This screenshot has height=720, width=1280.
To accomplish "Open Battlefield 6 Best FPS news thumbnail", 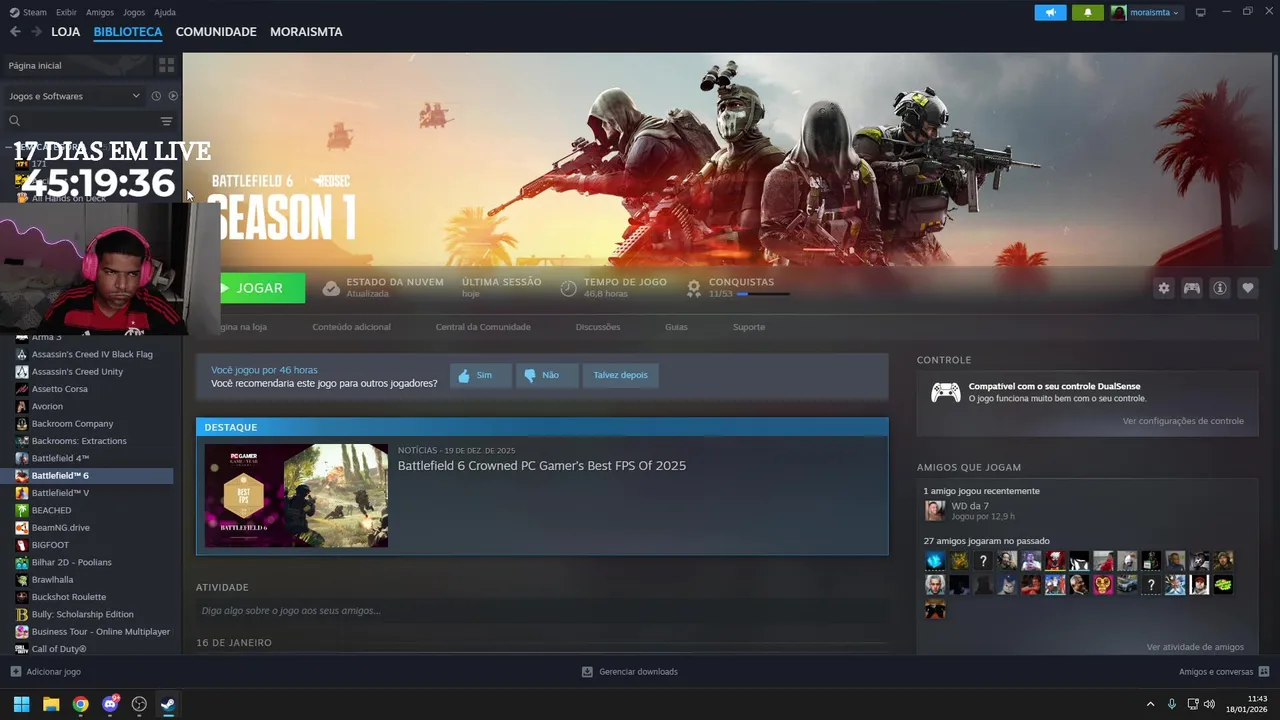I will pos(296,495).
